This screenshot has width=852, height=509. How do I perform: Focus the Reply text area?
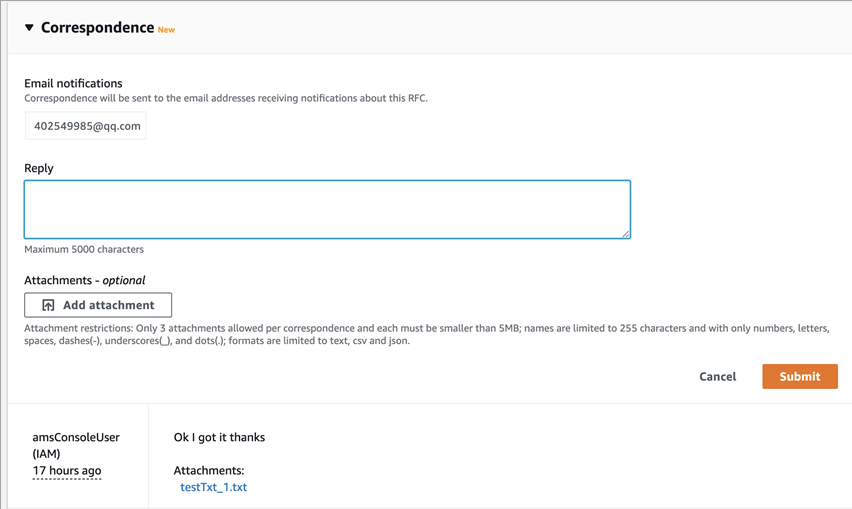[327, 209]
